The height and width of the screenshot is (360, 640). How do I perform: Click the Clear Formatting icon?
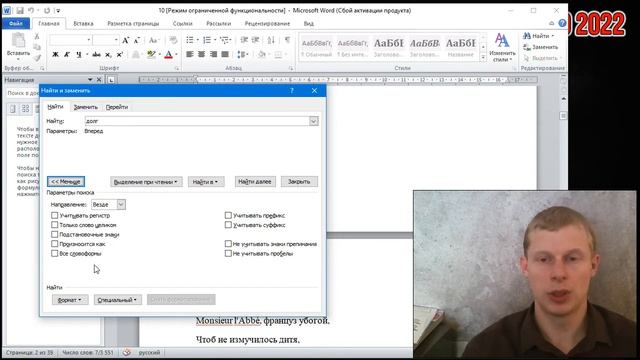point(173,40)
